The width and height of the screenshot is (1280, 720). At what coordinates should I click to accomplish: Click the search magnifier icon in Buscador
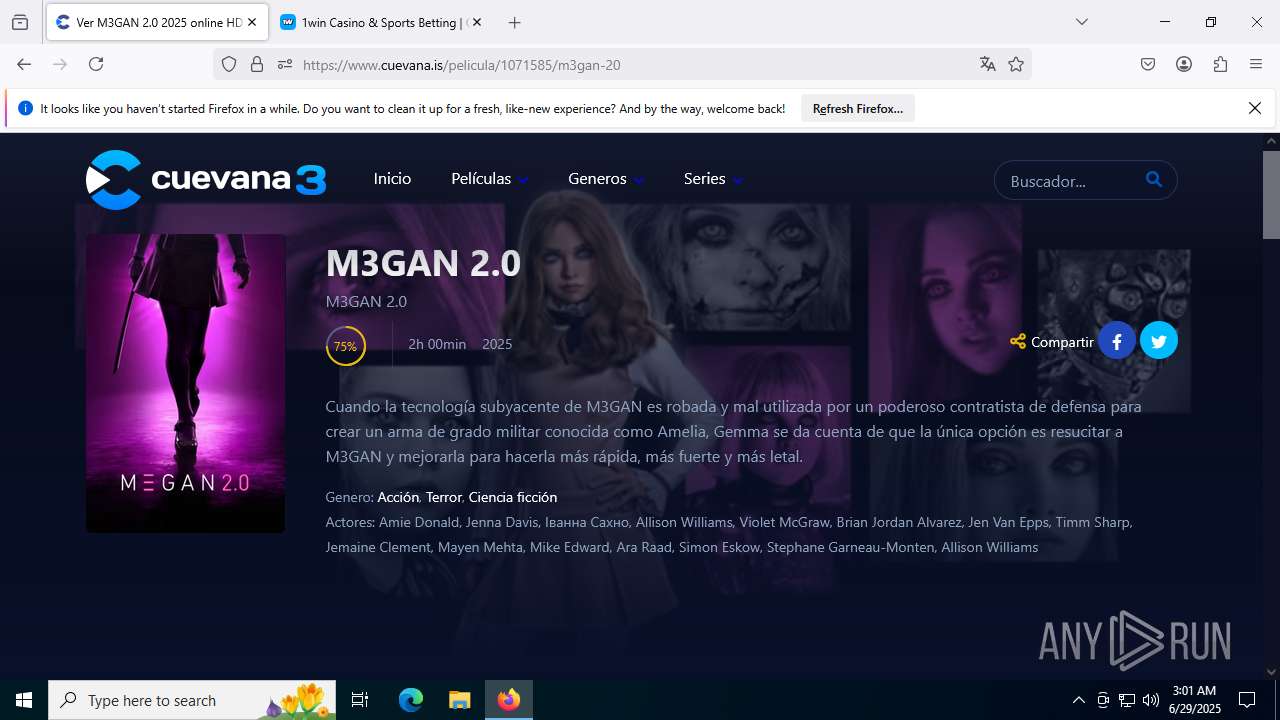1154,180
